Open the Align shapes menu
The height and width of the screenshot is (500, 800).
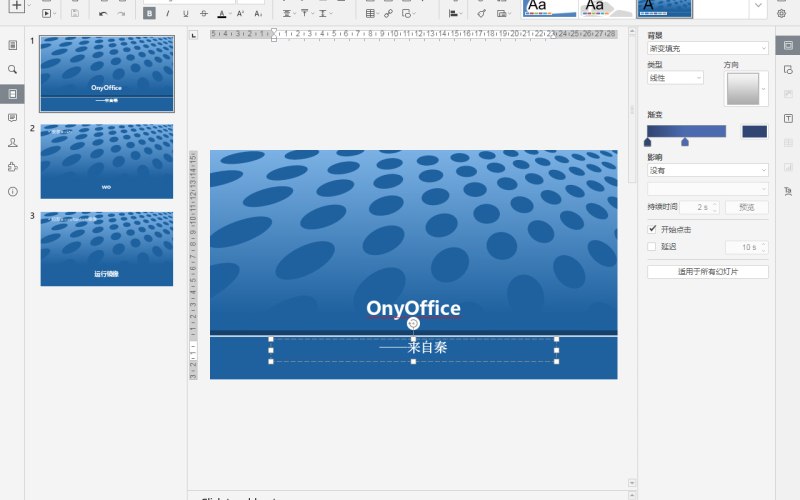pos(455,13)
